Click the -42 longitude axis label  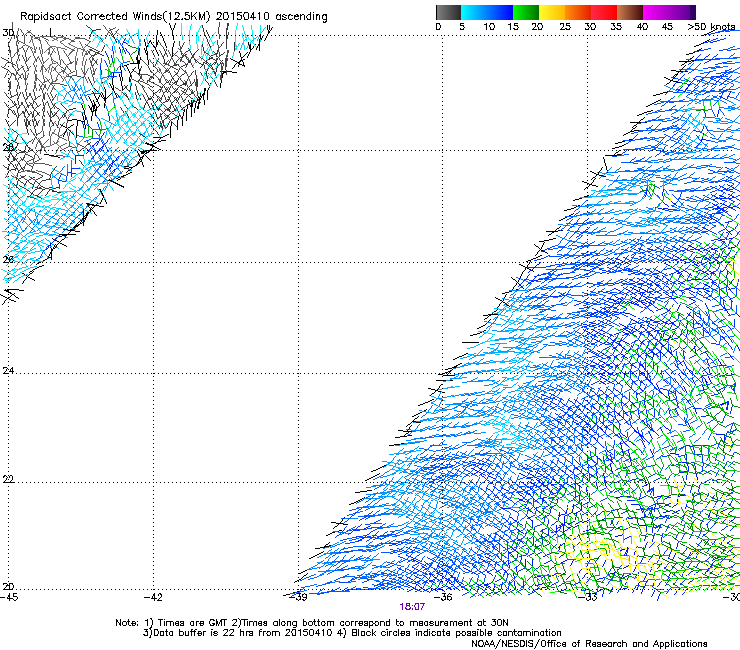153,597
